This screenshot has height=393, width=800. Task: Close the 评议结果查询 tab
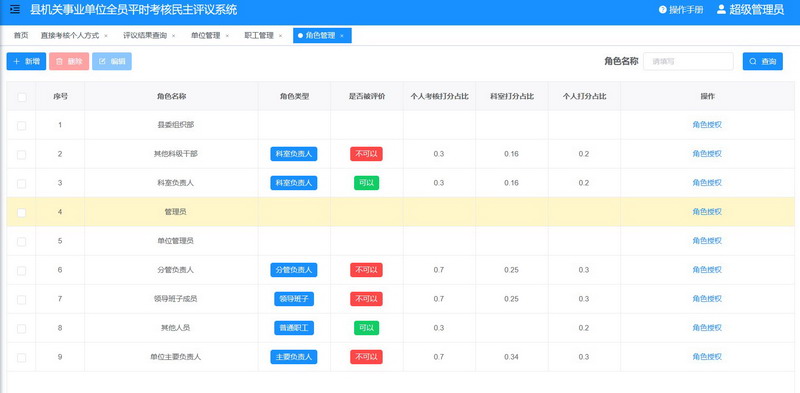[173, 36]
